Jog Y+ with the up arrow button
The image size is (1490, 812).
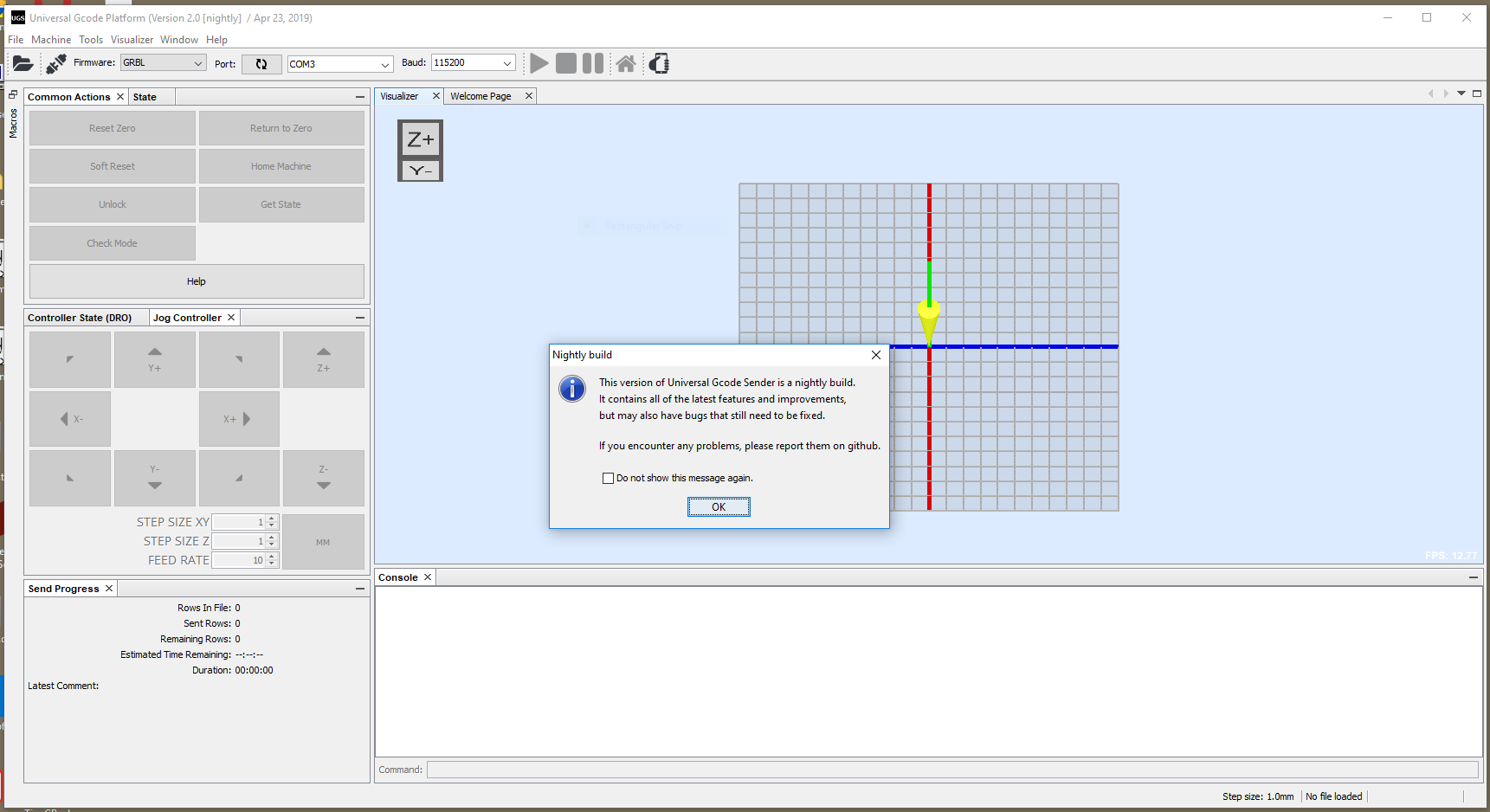(x=154, y=359)
